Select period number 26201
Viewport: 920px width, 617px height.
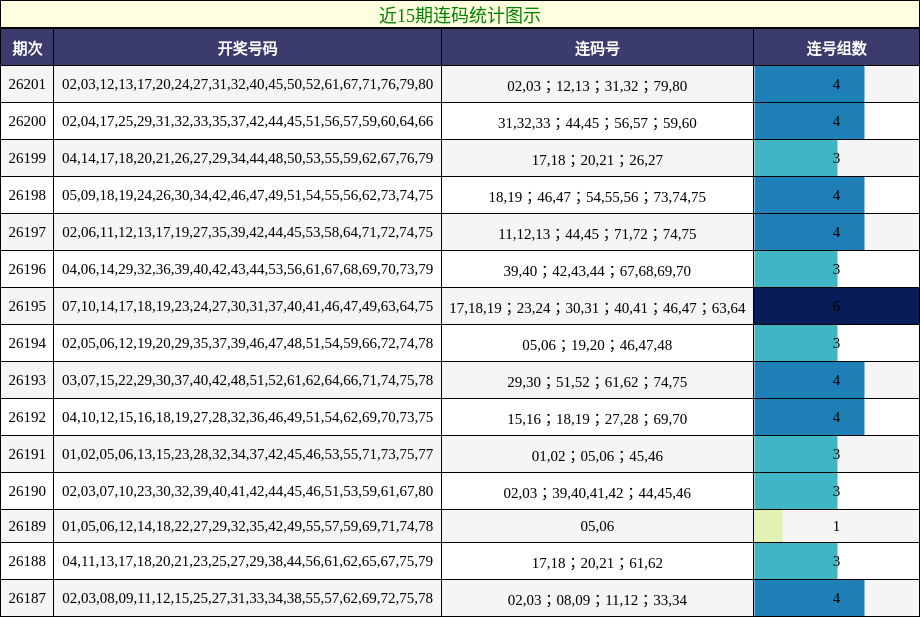pos(27,84)
